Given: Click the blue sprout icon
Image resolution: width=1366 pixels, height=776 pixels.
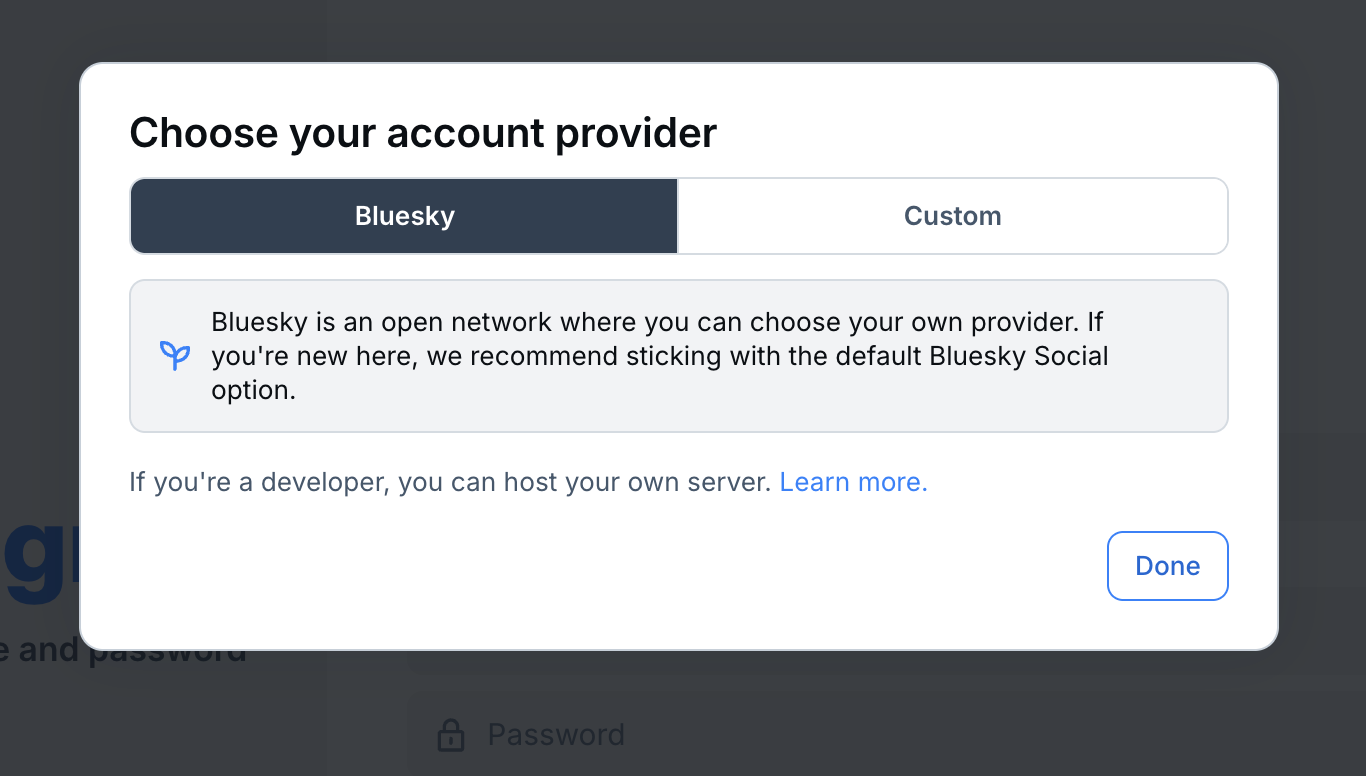Looking at the screenshot, I should [x=175, y=355].
